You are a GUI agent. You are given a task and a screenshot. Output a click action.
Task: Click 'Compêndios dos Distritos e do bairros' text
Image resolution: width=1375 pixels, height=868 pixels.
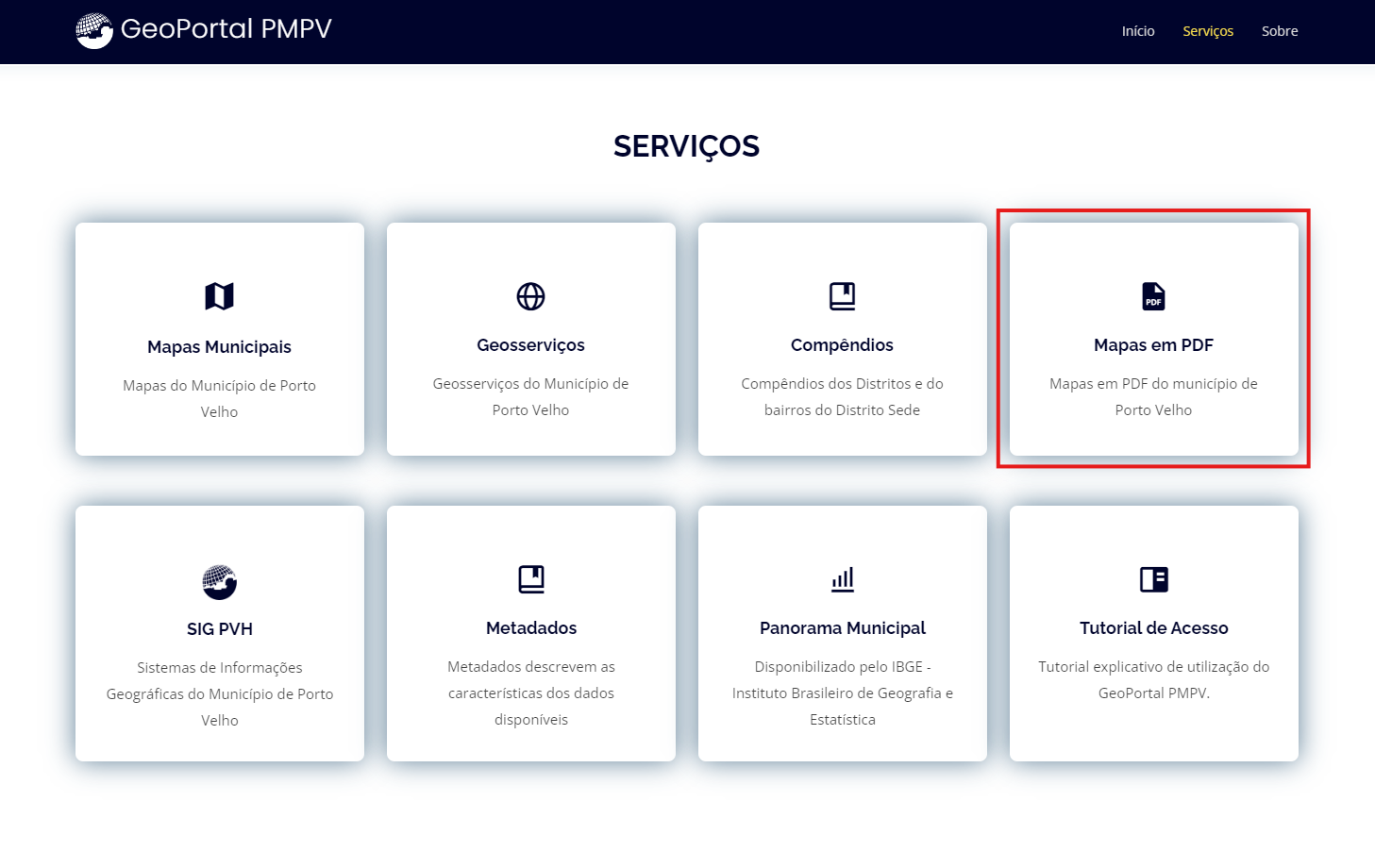click(842, 396)
